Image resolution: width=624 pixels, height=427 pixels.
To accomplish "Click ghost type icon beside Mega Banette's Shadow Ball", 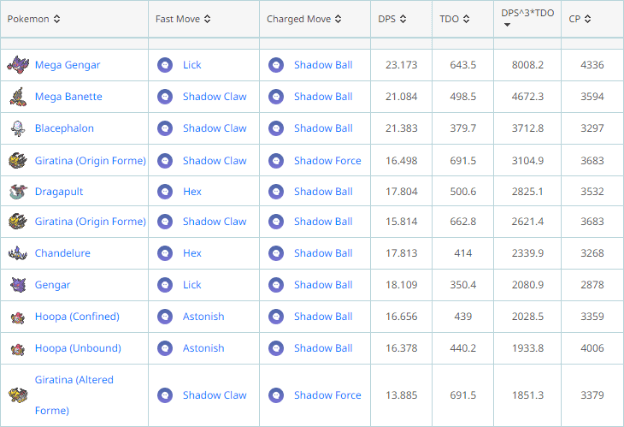I will pyautogui.click(x=276, y=97).
